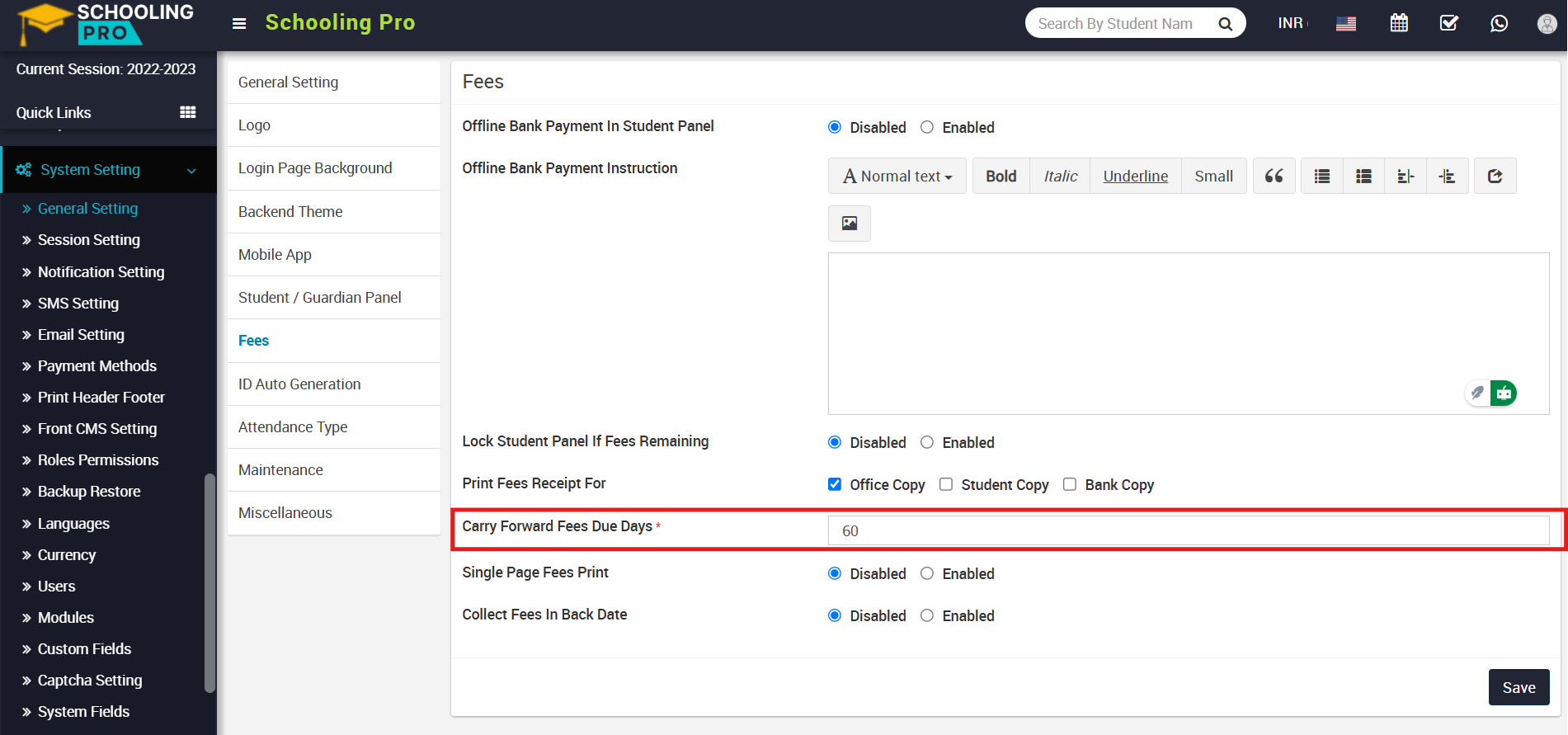This screenshot has height=735, width=1568.
Task: Click the insert link icon in editor
Action: point(1495,176)
